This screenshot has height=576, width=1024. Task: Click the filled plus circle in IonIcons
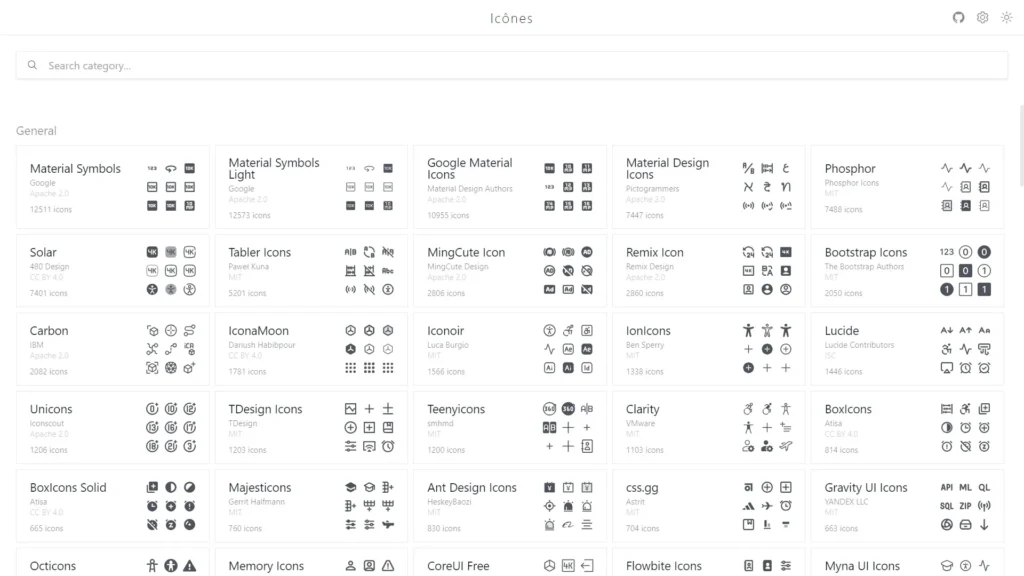pos(767,349)
